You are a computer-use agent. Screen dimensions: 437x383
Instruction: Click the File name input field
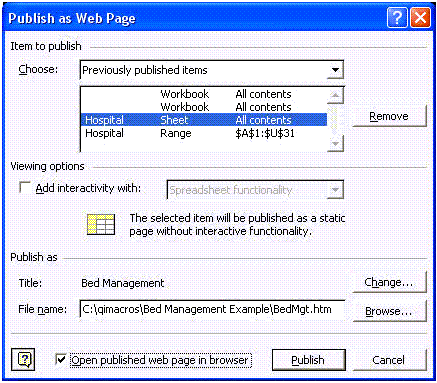click(x=212, y=309)
